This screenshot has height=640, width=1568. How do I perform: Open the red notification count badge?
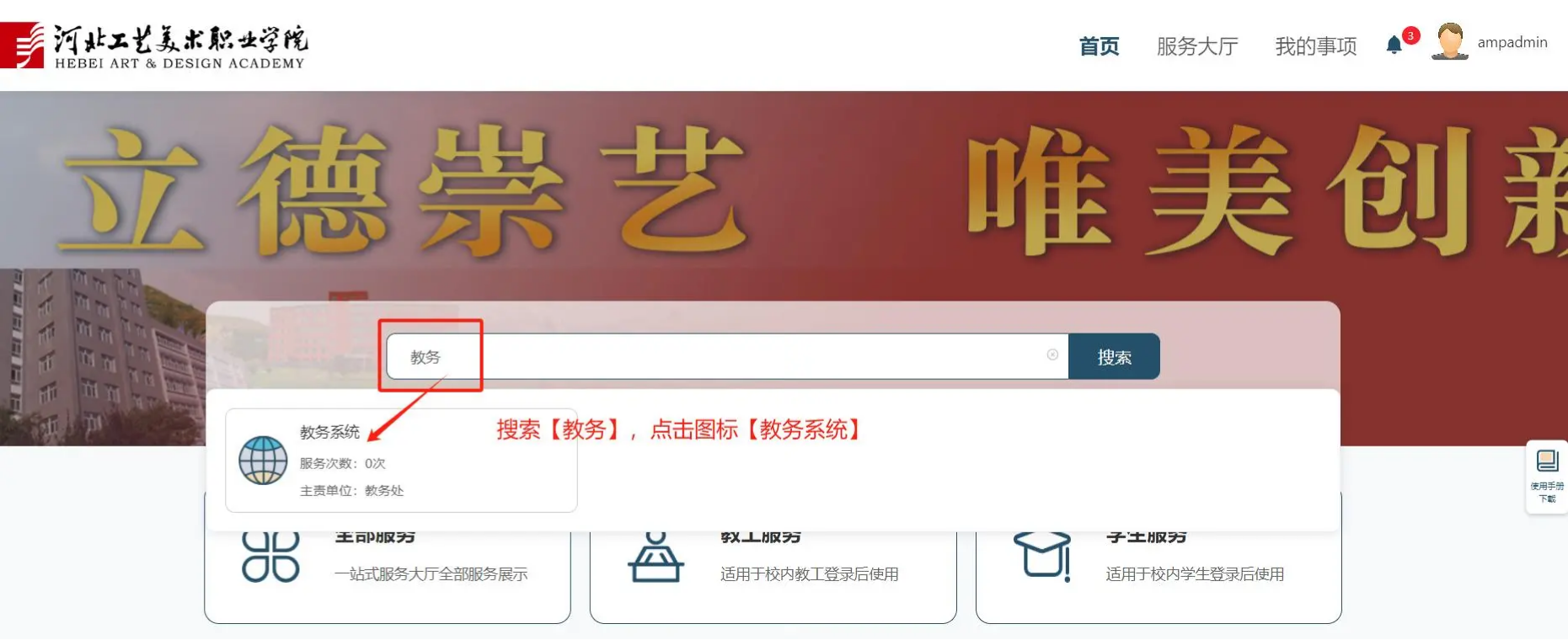[x=1410, y=35]
